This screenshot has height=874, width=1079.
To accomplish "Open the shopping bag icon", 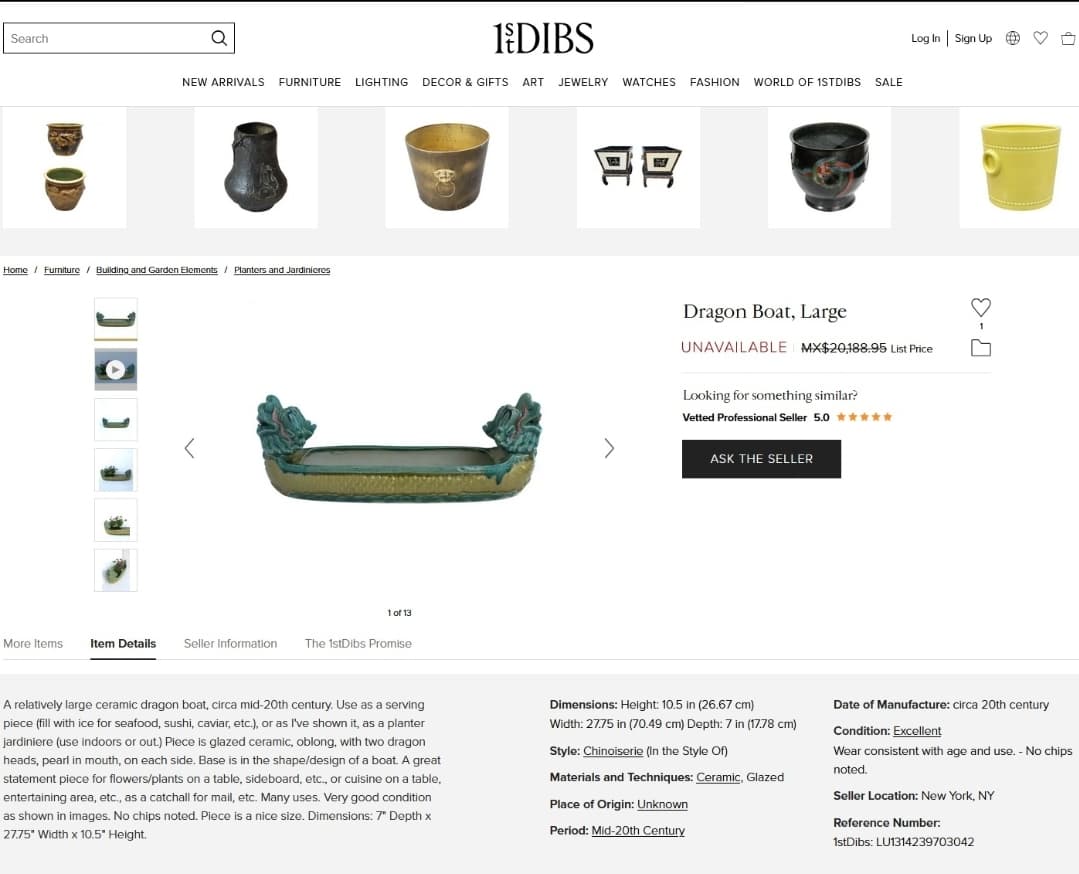I will pyautogui.click(x=1068, y=39).
